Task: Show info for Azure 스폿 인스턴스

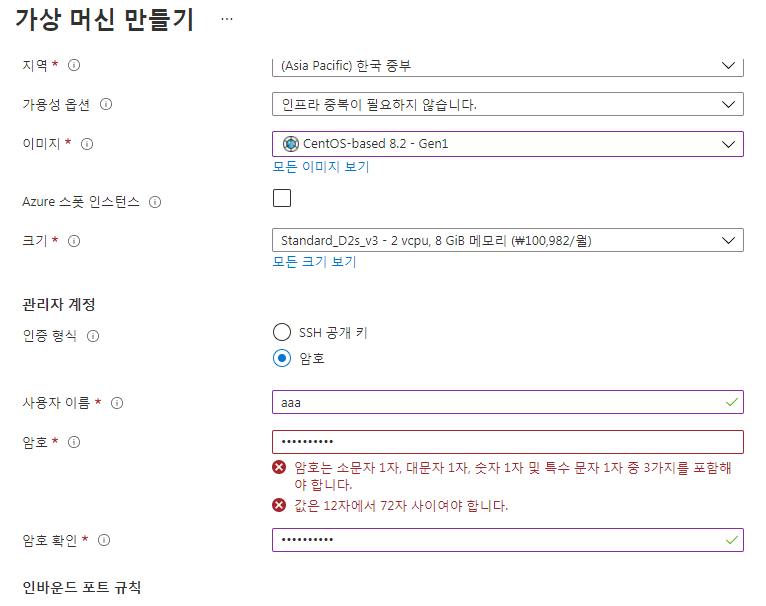Action: pos(155,202)
